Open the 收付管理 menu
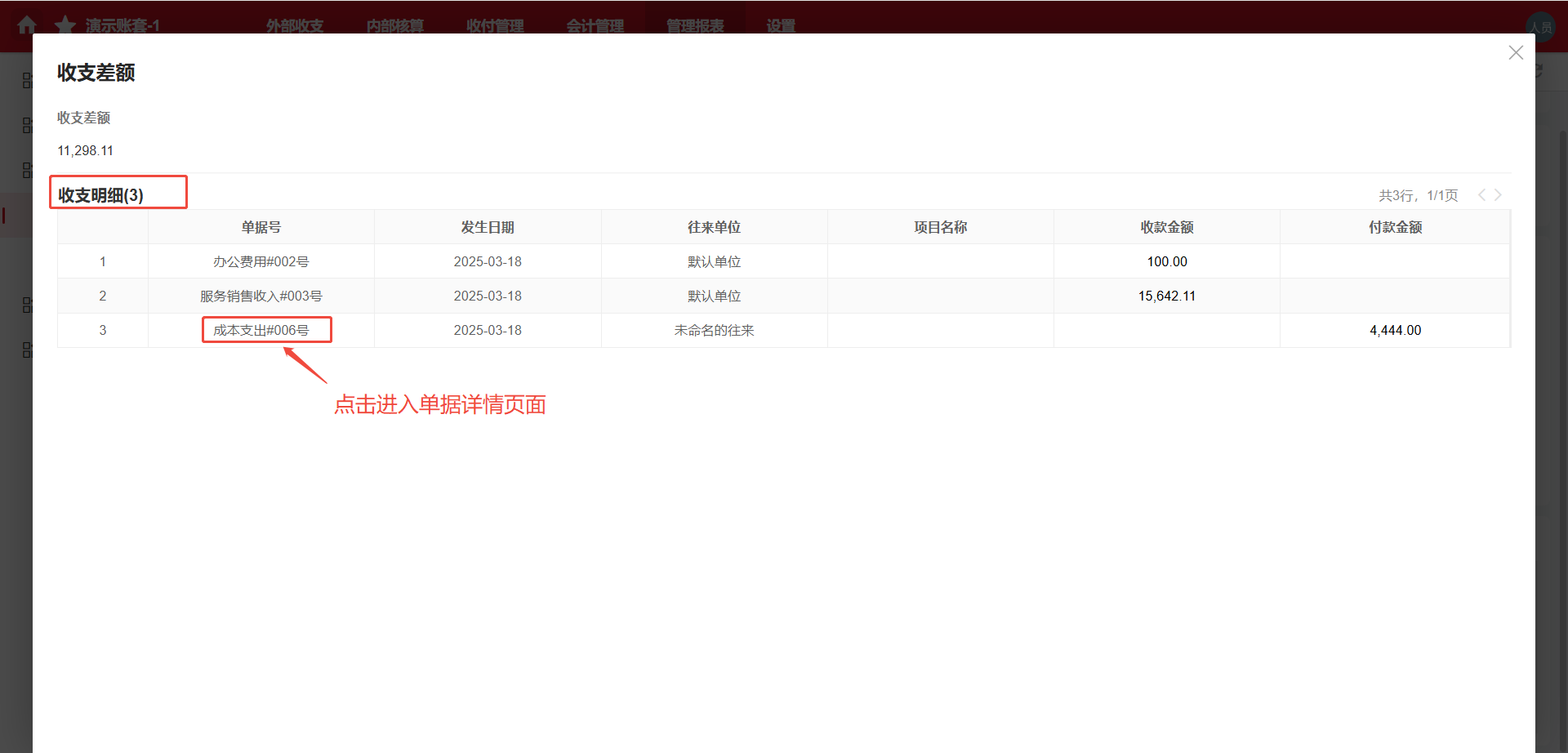 pyautogui.click(x=494, y=26)
